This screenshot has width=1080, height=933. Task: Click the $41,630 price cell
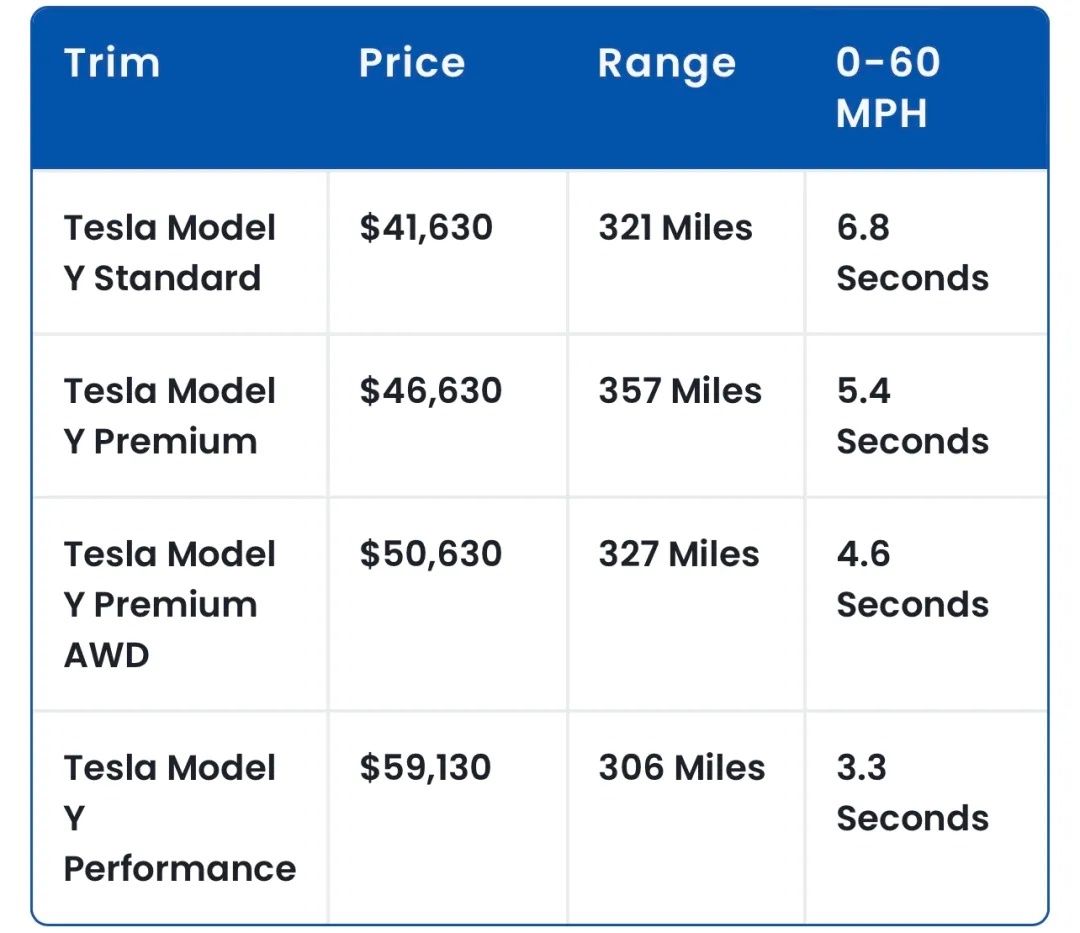426,228
